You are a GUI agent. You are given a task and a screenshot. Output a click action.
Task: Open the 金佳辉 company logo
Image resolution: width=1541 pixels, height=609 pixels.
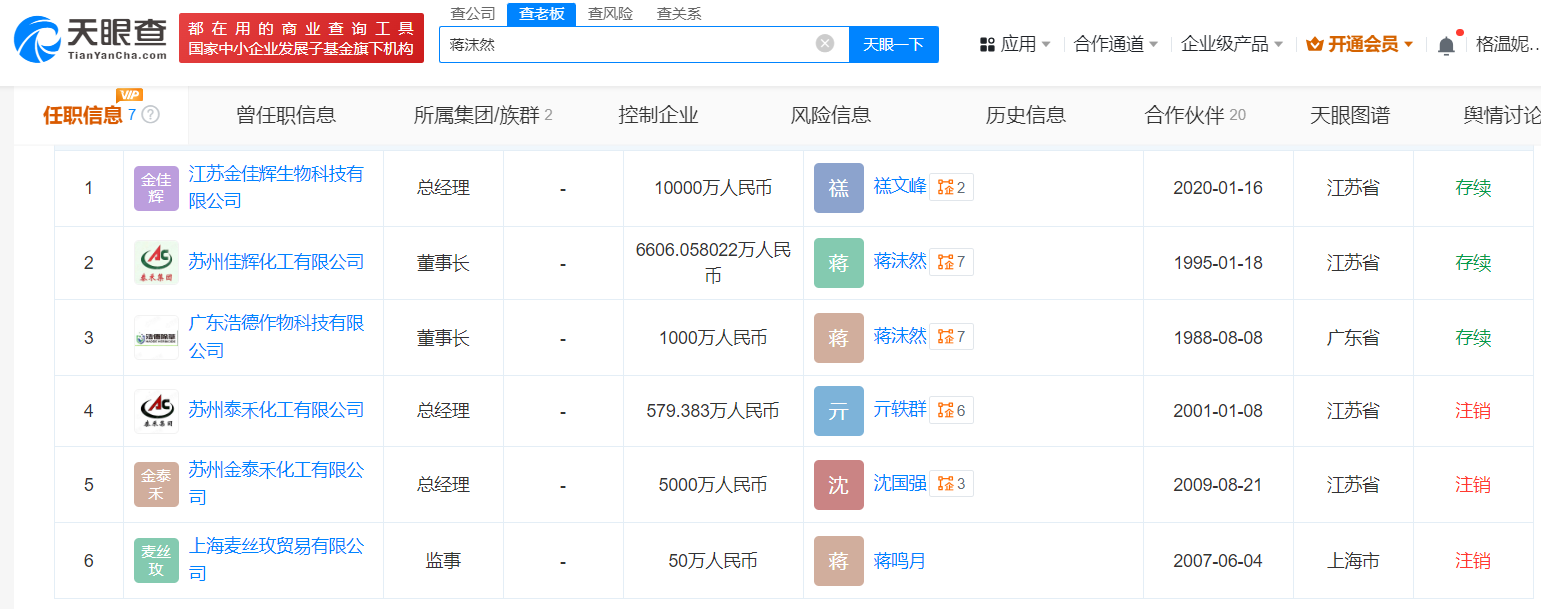click(x=156, y=188)
